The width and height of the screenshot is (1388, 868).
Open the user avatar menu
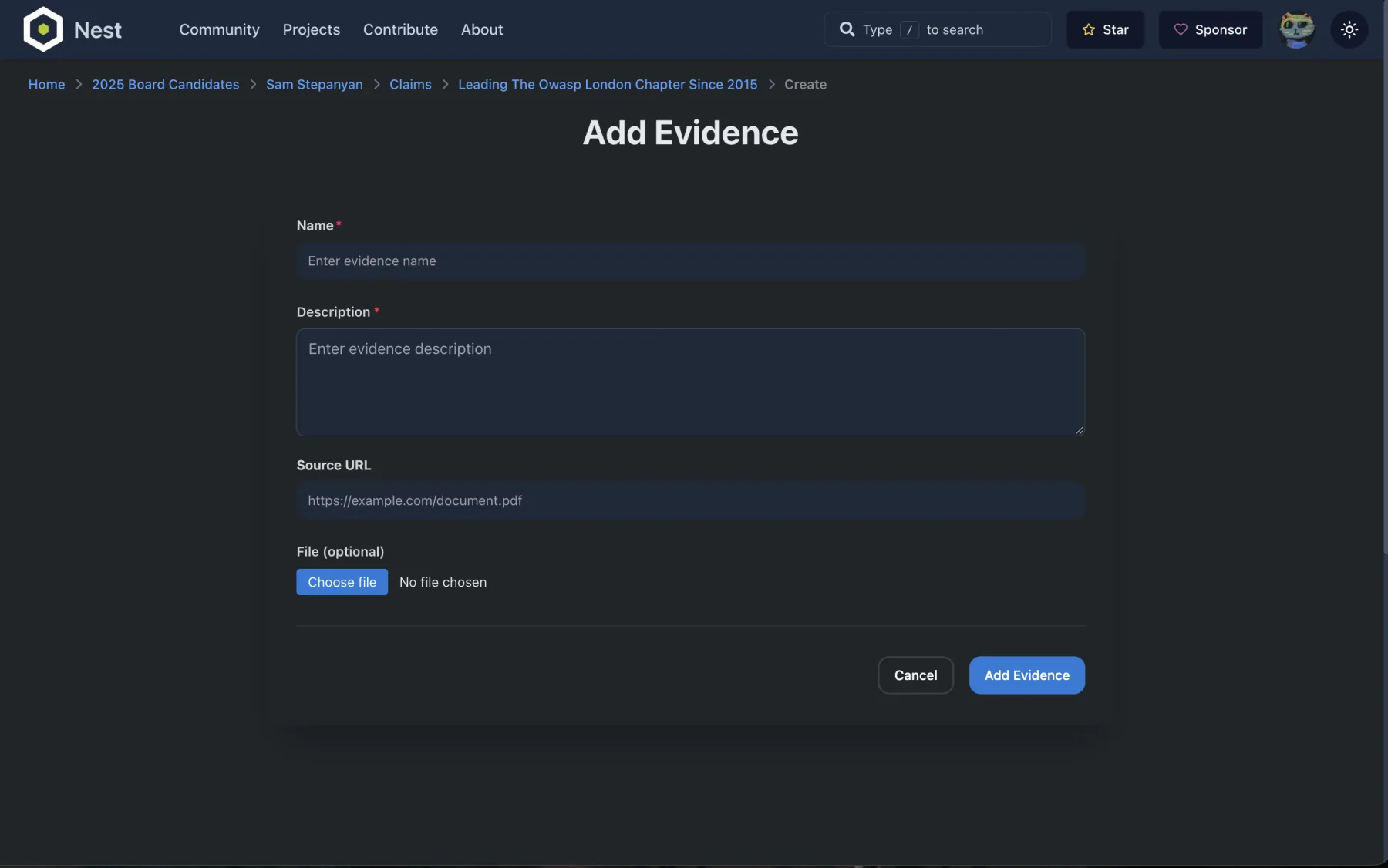coord(1297,29)
